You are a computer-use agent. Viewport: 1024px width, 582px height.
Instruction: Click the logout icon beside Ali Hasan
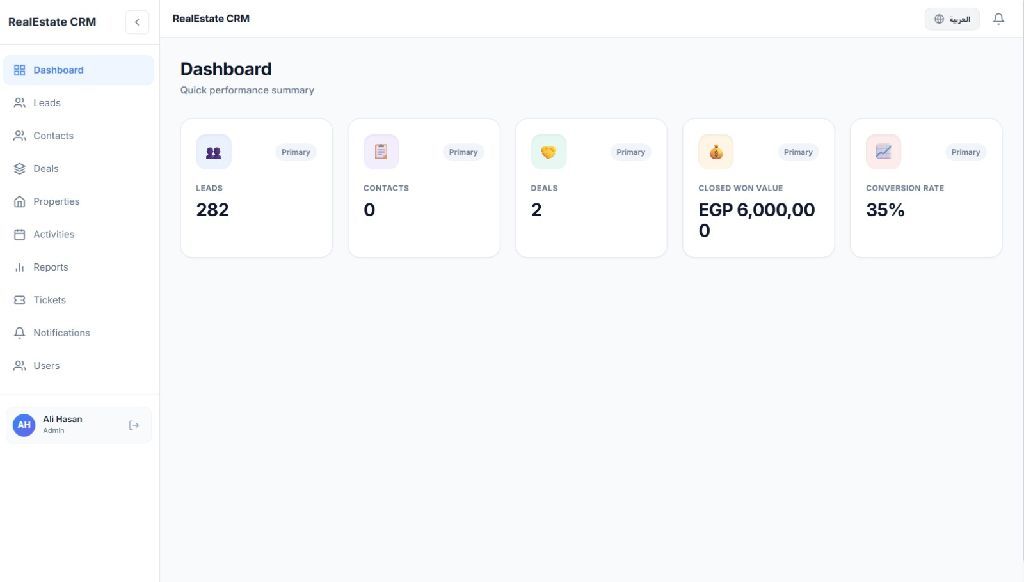click(x=134, y=425)
